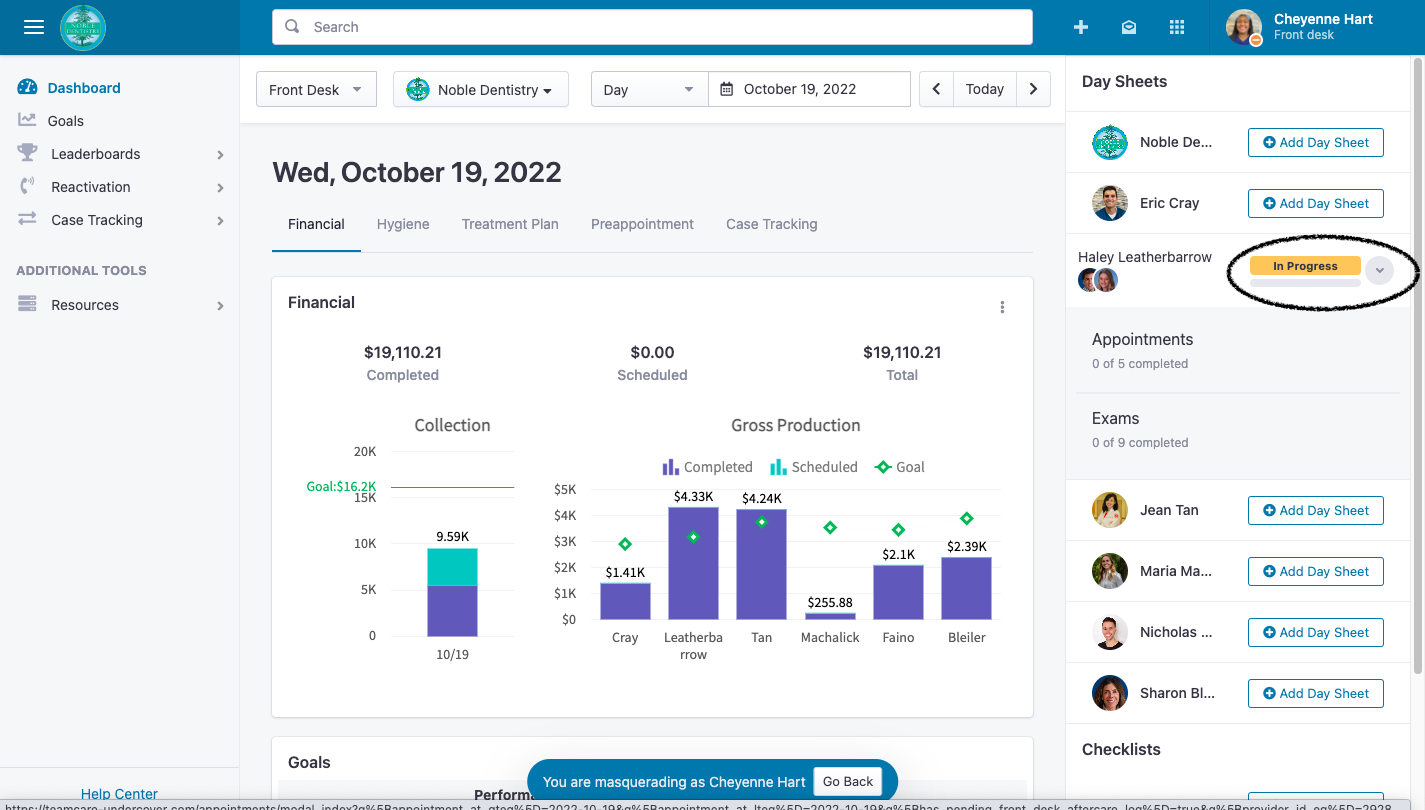This screenshot has height=810, width=1425.
Task: Click the Day Sheets panel scrollbar
Action: (1418, 365)
